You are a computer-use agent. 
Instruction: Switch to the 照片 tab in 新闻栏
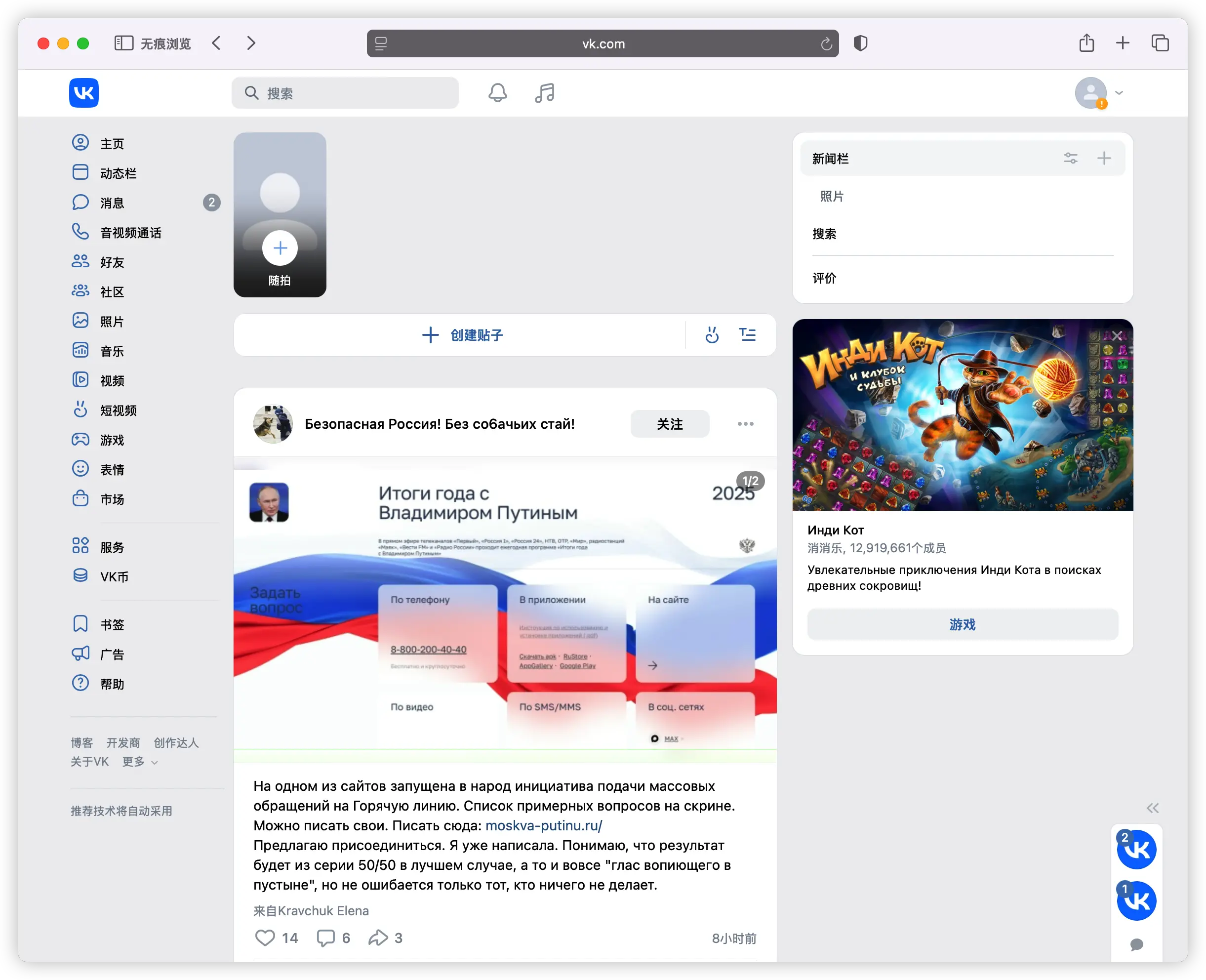[x=834, y=196]
